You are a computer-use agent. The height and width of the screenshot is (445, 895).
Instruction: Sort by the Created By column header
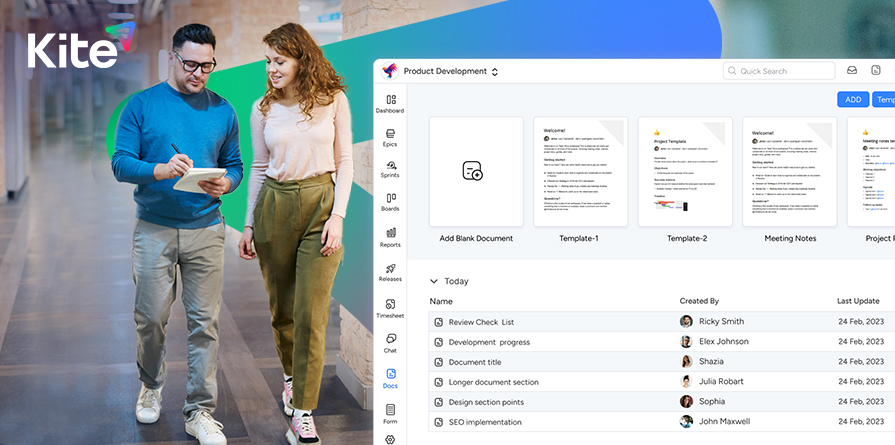click(699, 301)
